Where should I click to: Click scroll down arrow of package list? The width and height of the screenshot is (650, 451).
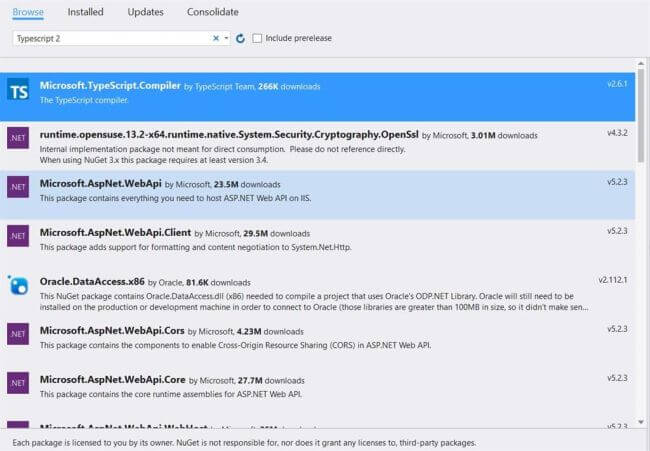641,422
